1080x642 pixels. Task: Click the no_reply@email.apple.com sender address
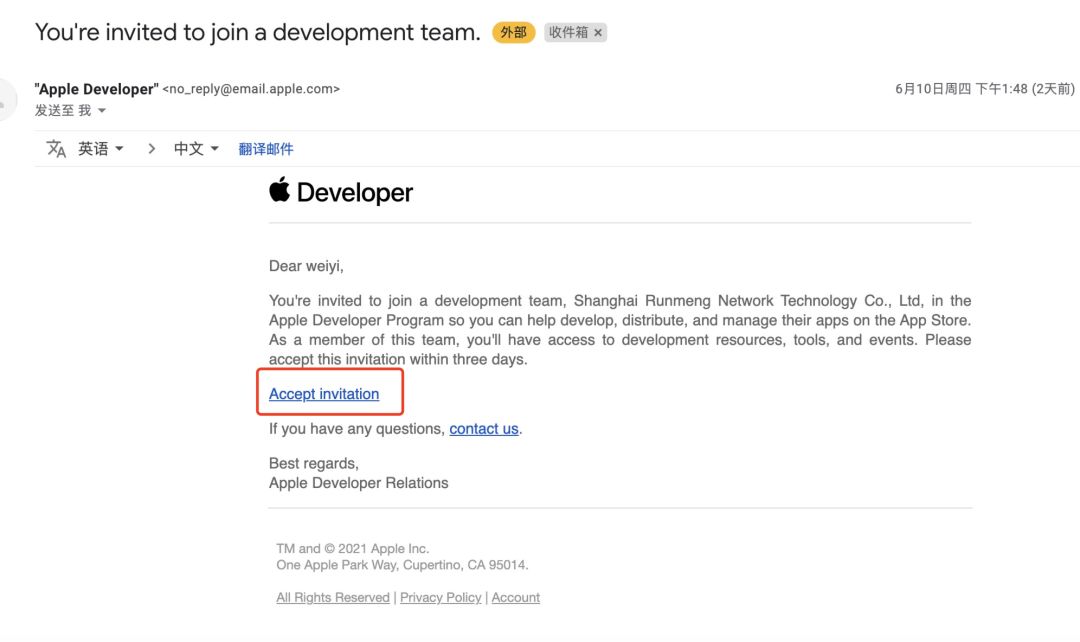click(251, 89)
